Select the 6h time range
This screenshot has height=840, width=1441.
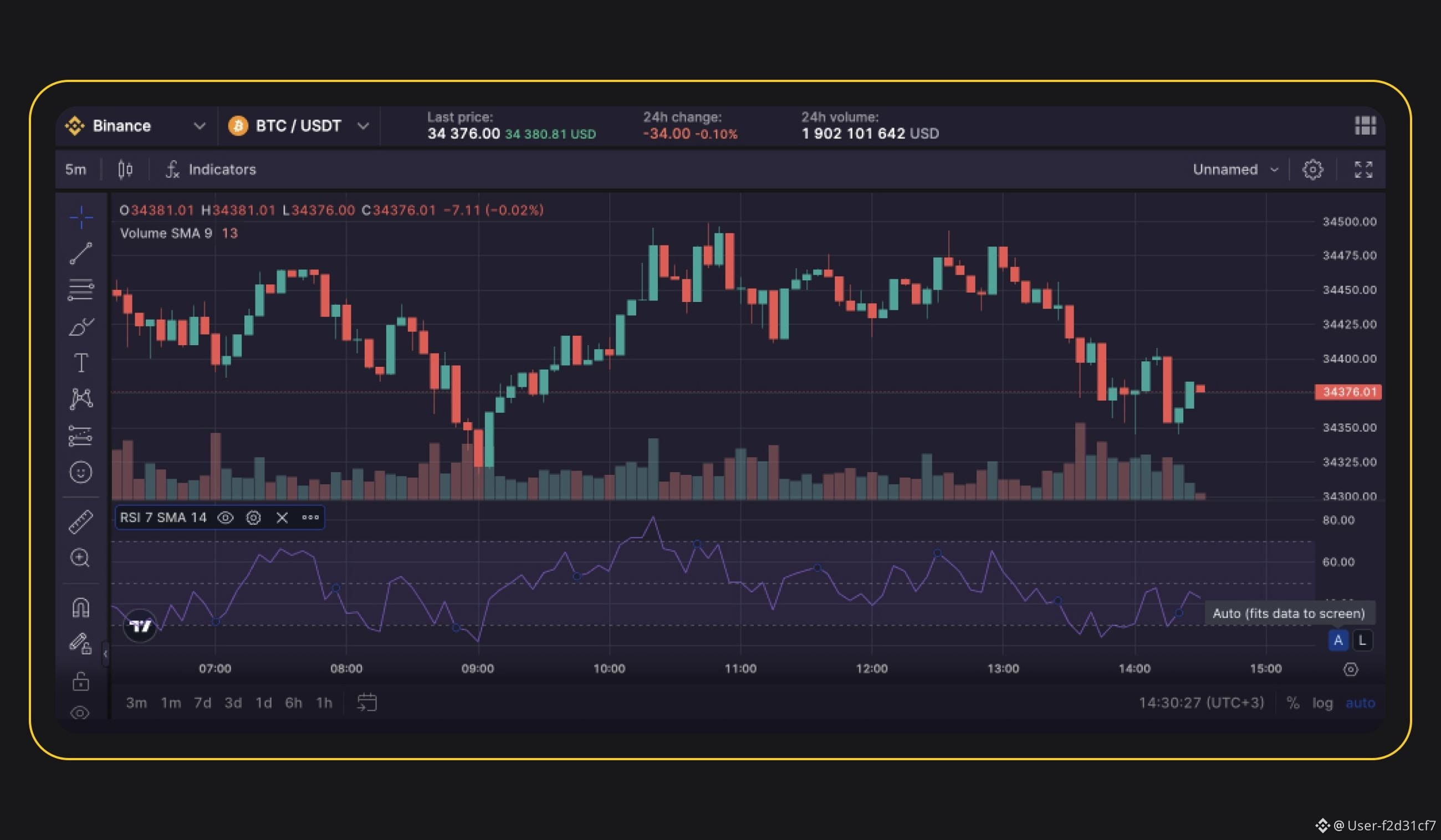coord(293,703)
